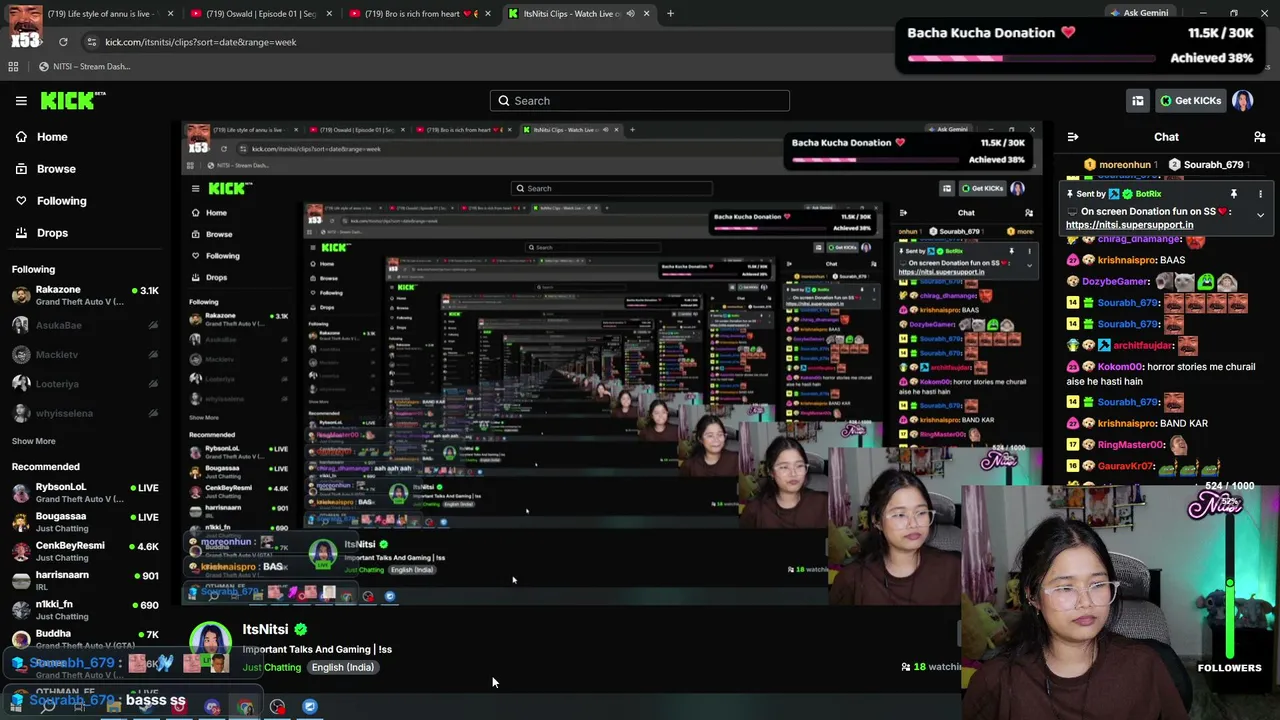
Task: Collapse the chat panel with the arrow icon
Action: tap(1073, 137)
